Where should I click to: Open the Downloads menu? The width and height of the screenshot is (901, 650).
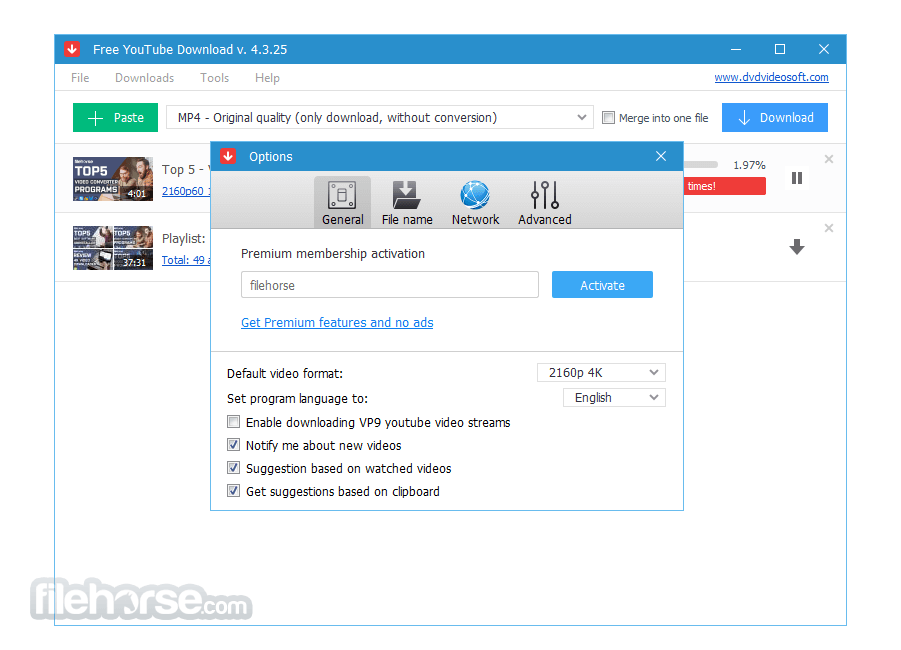click(x=144, y=78)
